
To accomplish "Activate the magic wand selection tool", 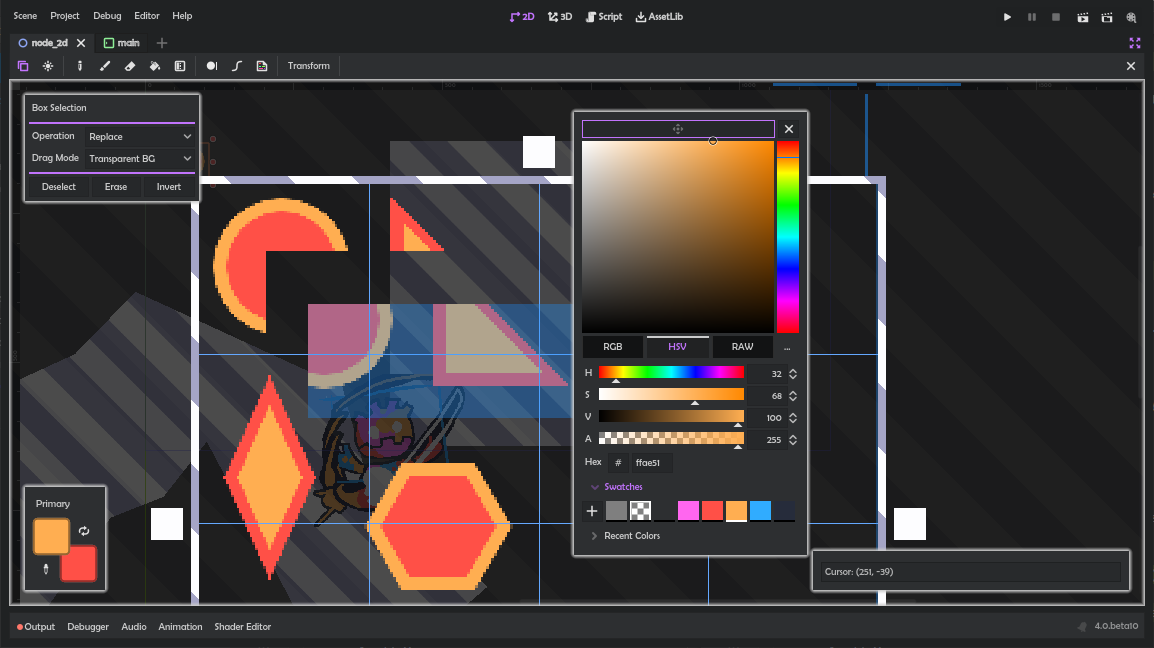I will [x=48, y=66].
